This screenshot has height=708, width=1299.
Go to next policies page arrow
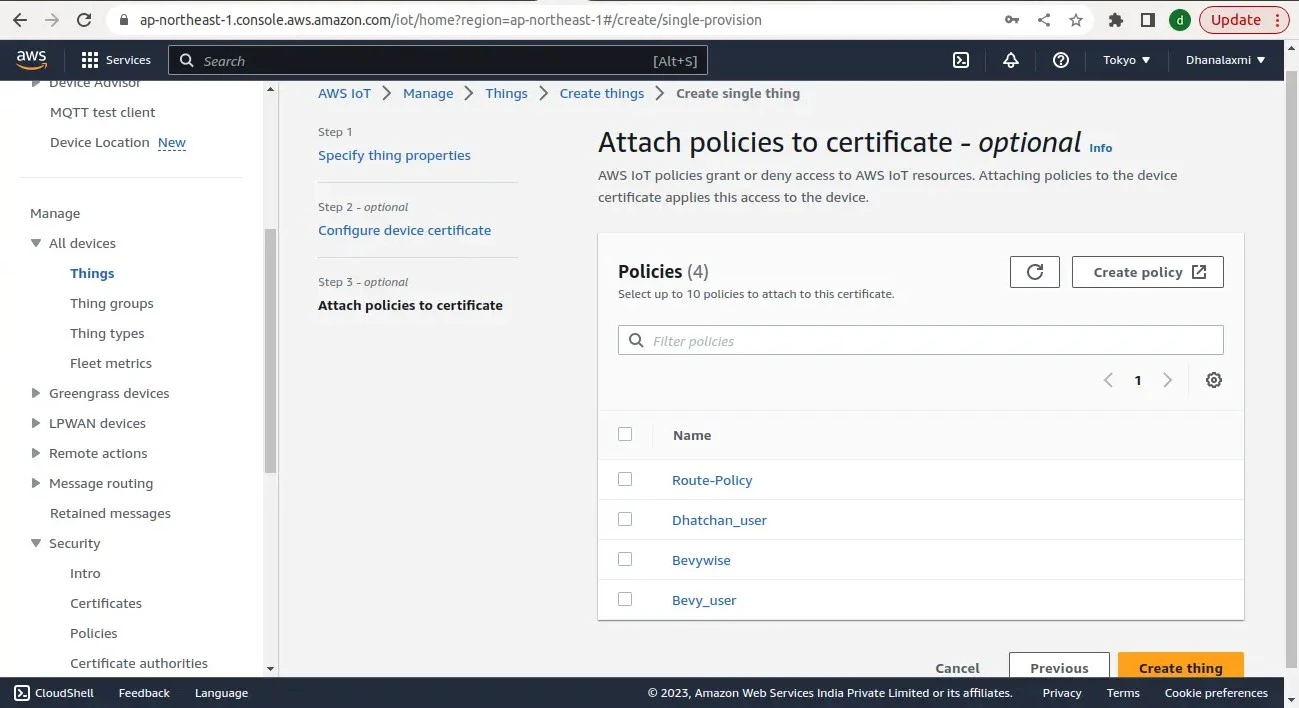pyautogui.click(x=1167, y=380)
